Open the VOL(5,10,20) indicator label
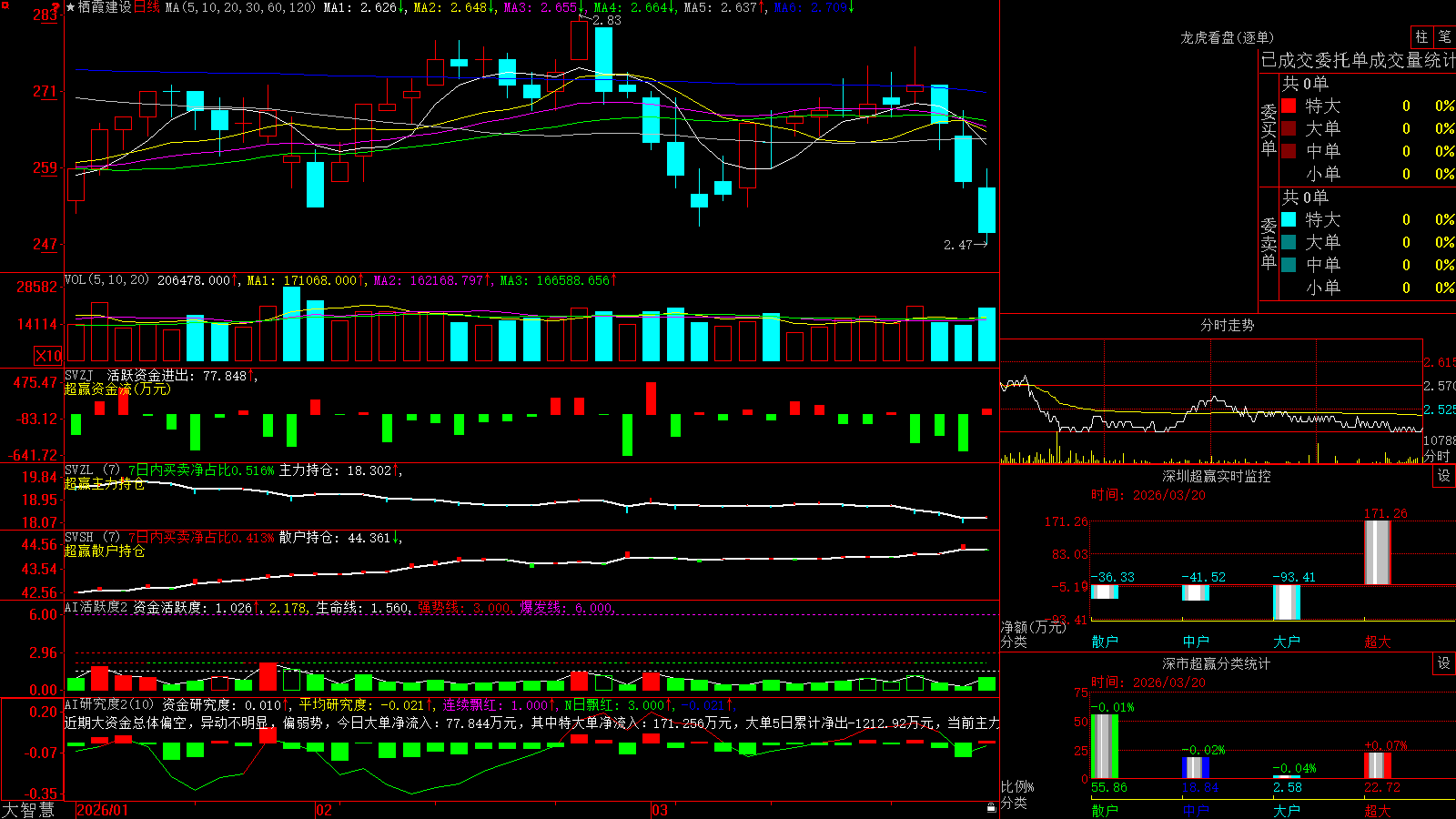The width and height of the screenshot is (1456, 819). click(x=106, y=280)
